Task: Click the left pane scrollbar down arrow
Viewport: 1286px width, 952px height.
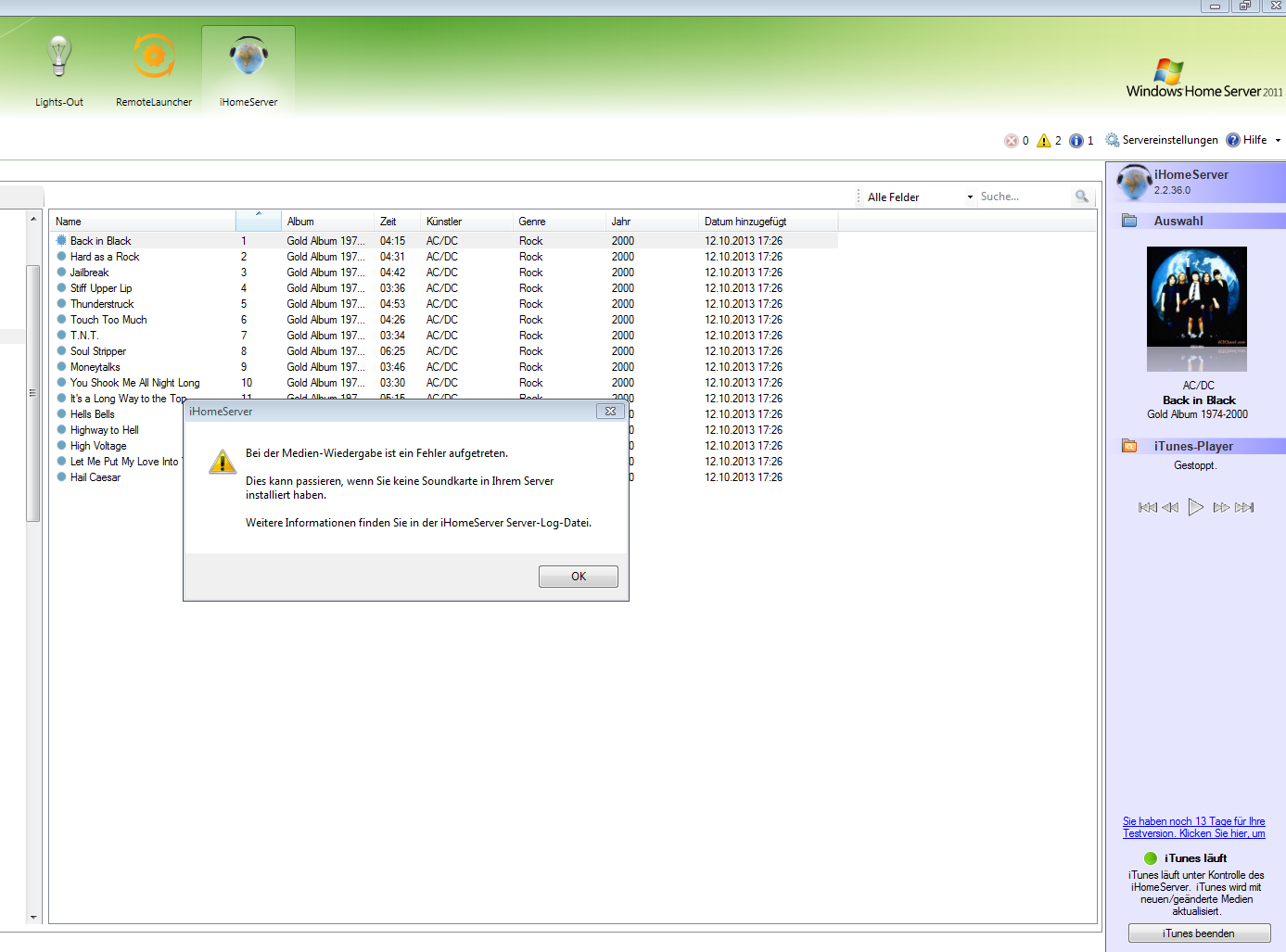Action: click(x=33, y=917)
